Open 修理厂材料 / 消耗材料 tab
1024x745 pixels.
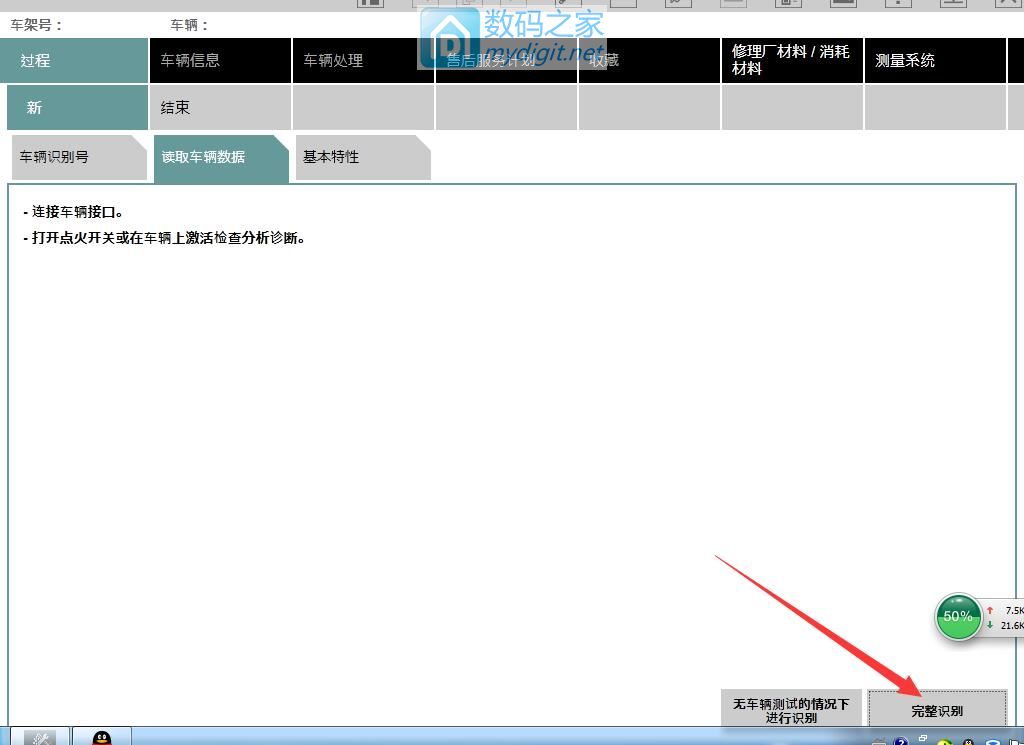point(792,61)
